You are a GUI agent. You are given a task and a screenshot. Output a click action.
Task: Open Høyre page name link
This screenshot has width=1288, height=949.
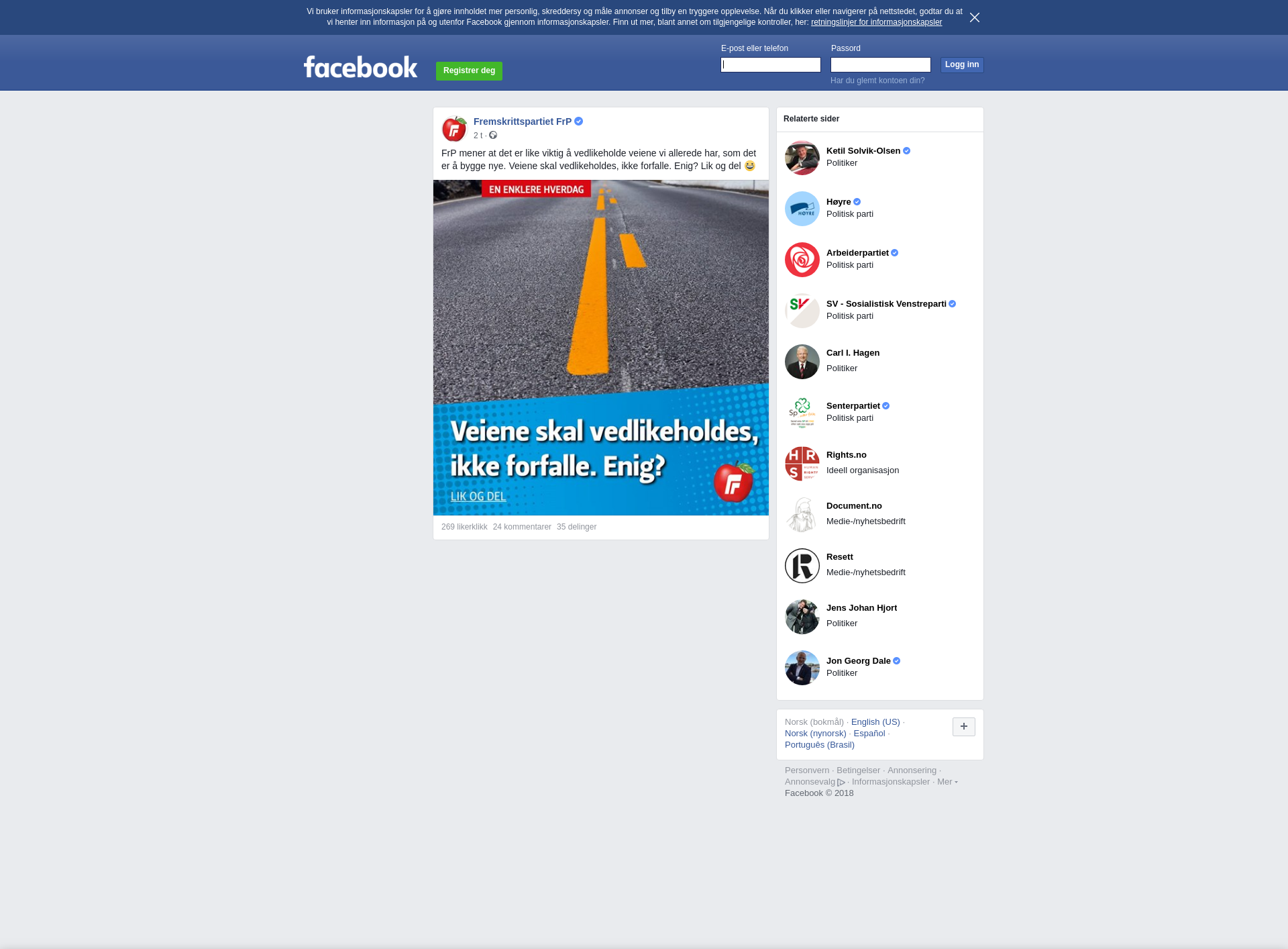(839, 202)
